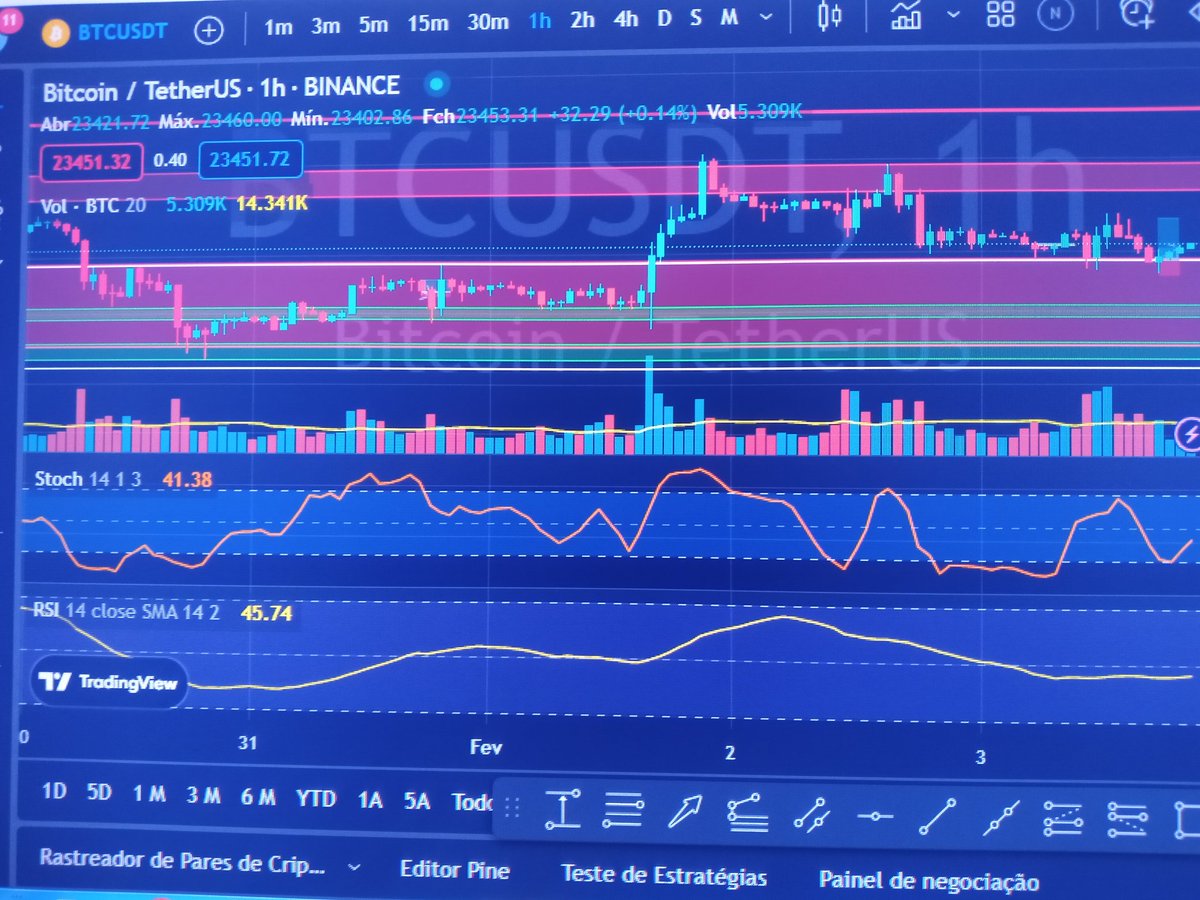Switch to the M monthly timeframe

(x=729, y=17)
